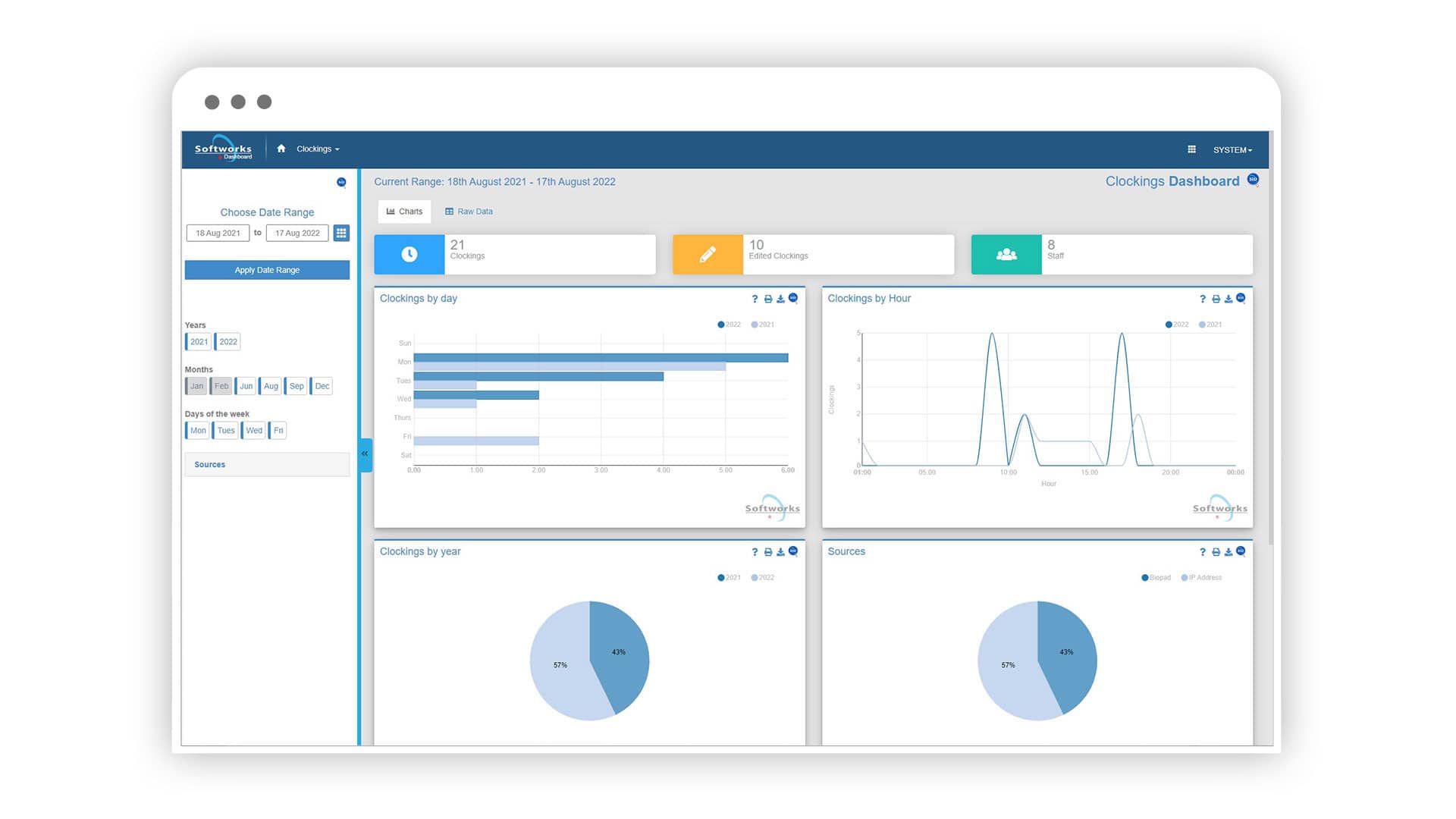
Task: Click the chat bubble icon in sidebar top
Action: pyautogui.click(x=341, y=182)
